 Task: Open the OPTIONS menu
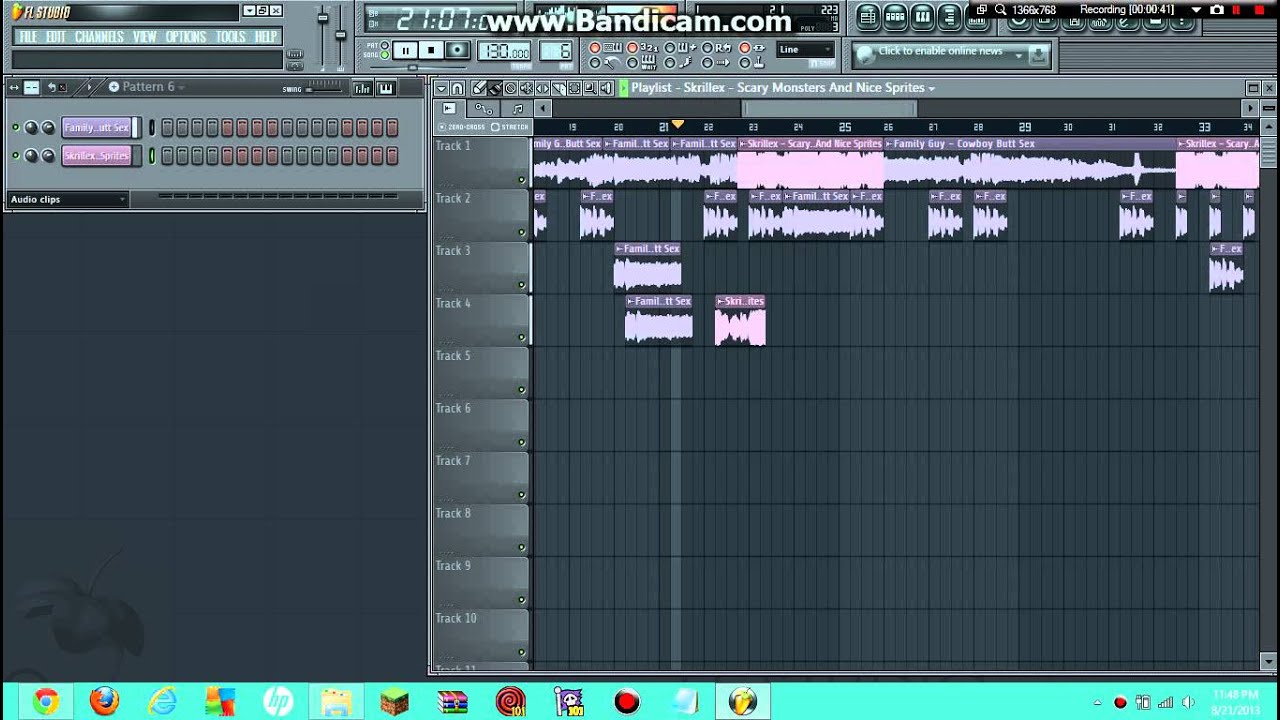click(186, 37)
